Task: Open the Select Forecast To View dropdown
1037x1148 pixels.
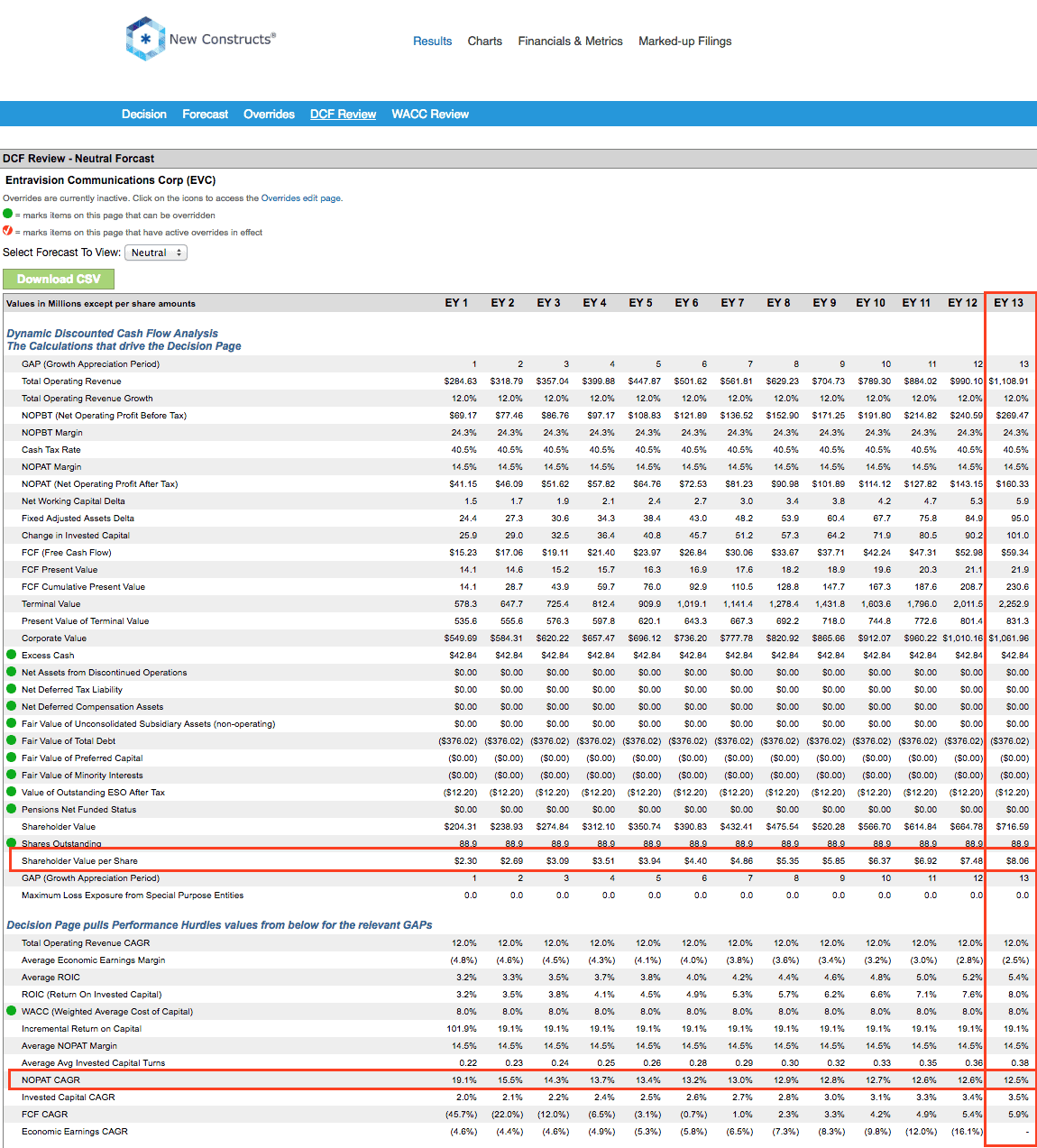Action: 156,253
